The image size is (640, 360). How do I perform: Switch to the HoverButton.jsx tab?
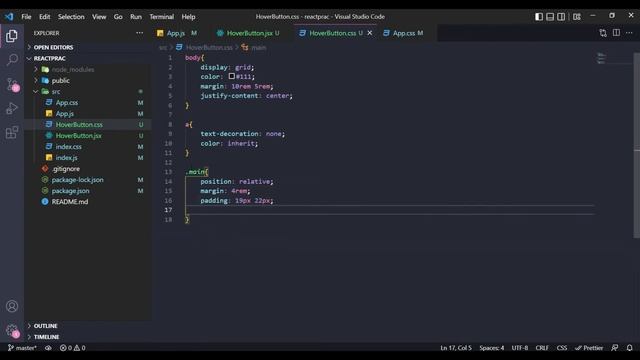pos(249,33)
